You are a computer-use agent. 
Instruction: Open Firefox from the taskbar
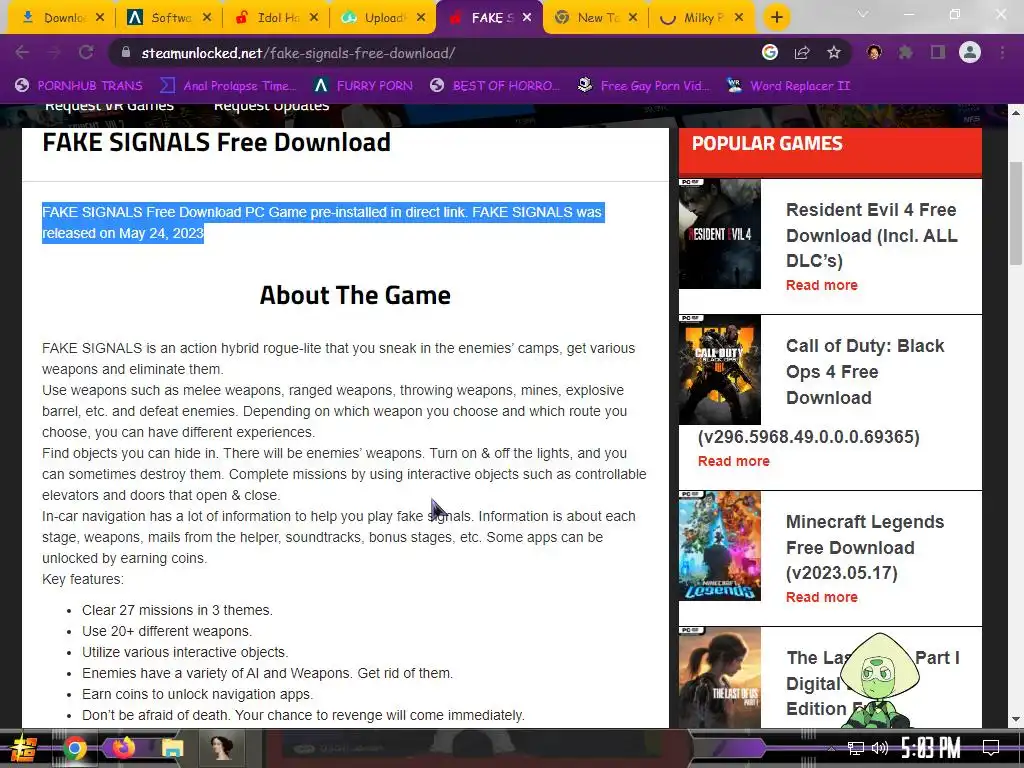click(123, 747)
